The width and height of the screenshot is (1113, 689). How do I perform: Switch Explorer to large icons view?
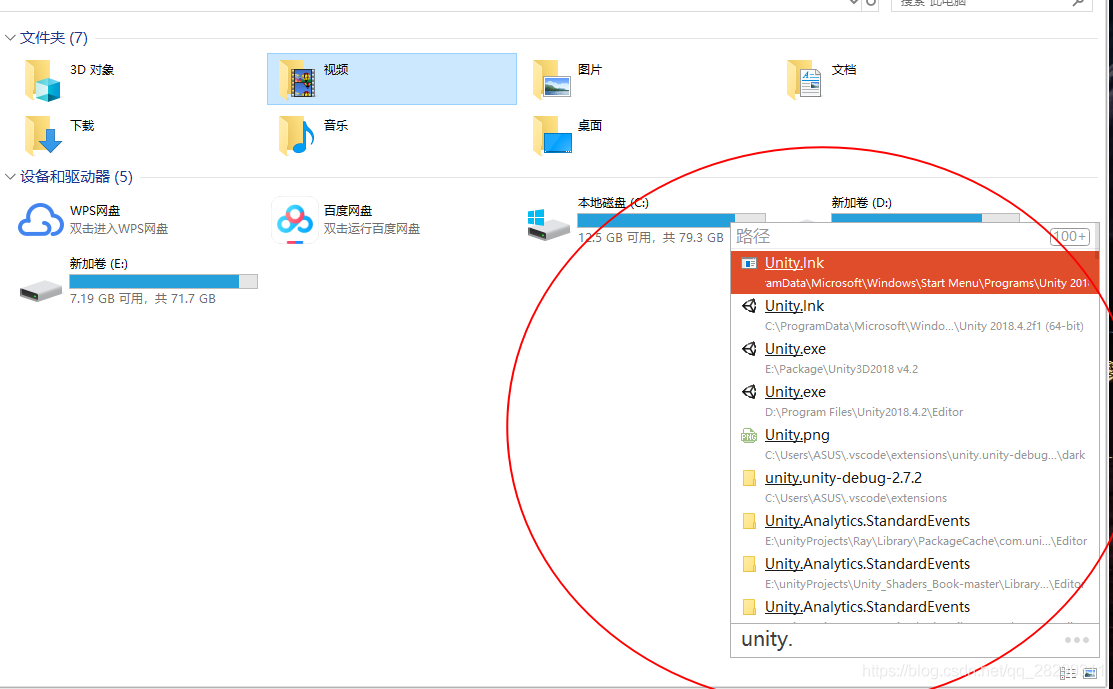tap(1090, 673)
